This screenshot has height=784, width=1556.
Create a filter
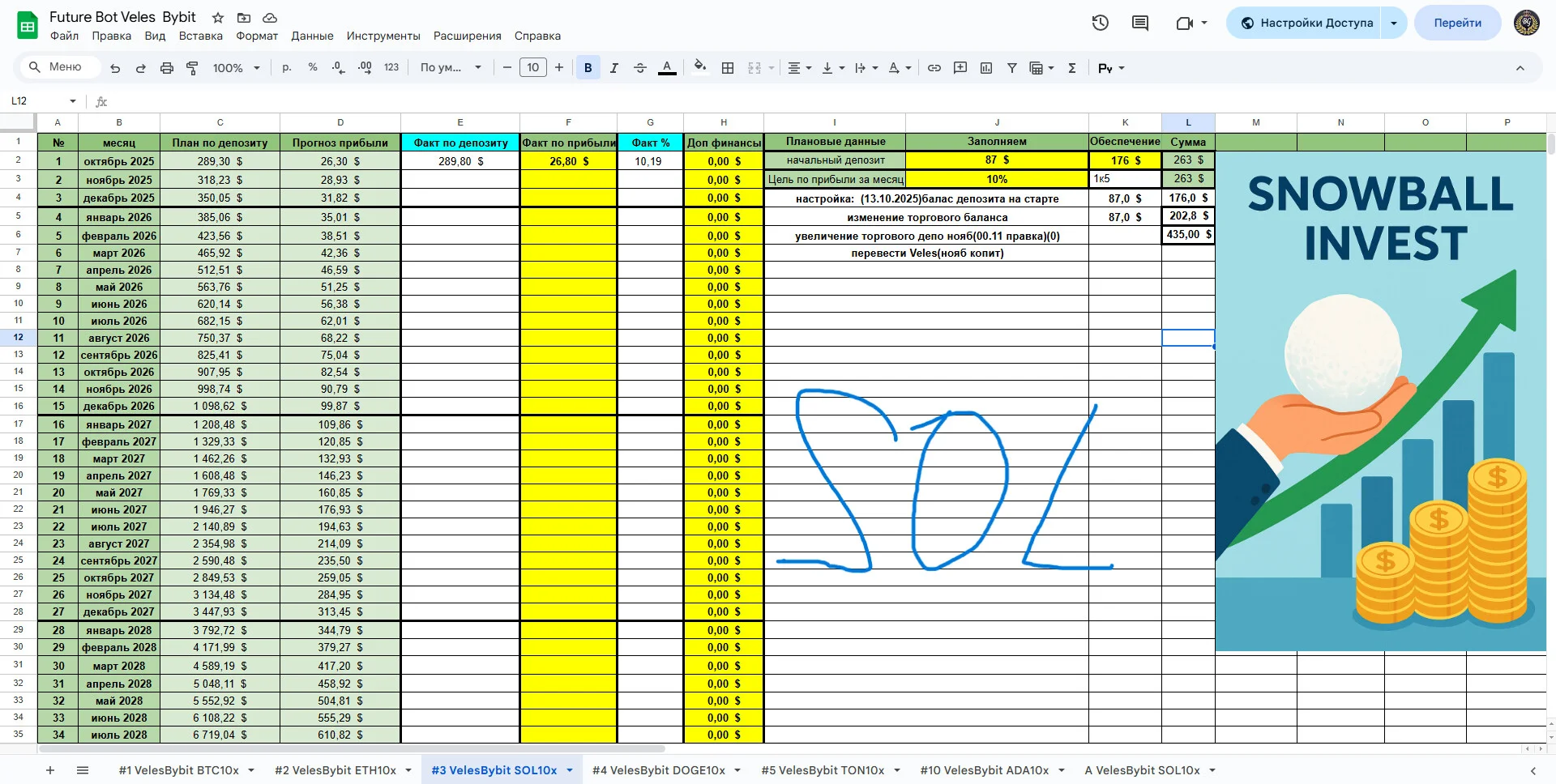(x=1012, y=68)
